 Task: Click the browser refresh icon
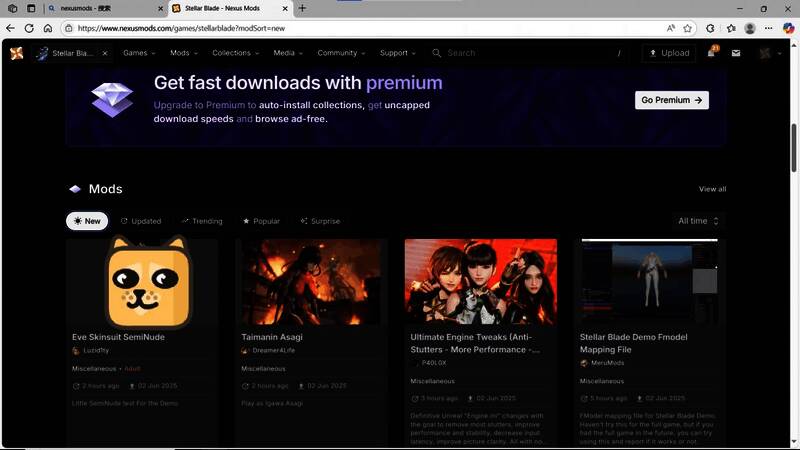tap(29, 28)
